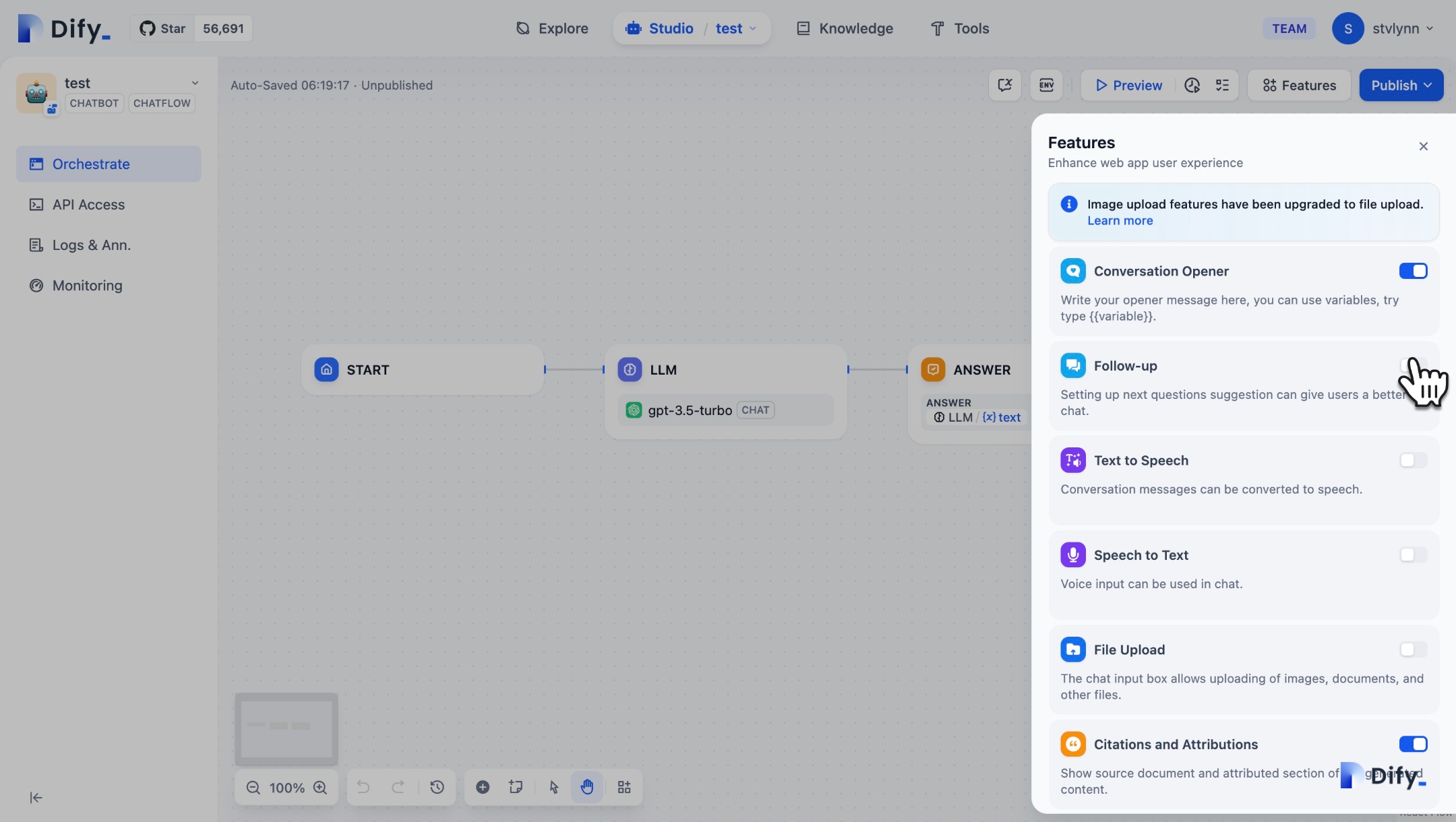Click the zoom in magnifier icon

coord(320,788)
